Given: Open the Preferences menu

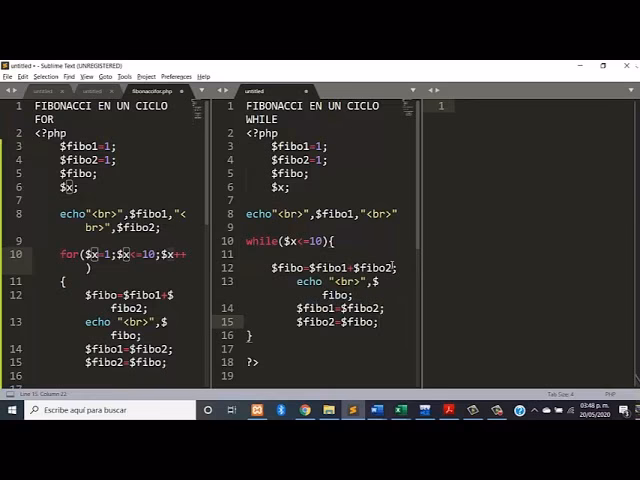Looking at the screenshot, I should click(176, 77).
